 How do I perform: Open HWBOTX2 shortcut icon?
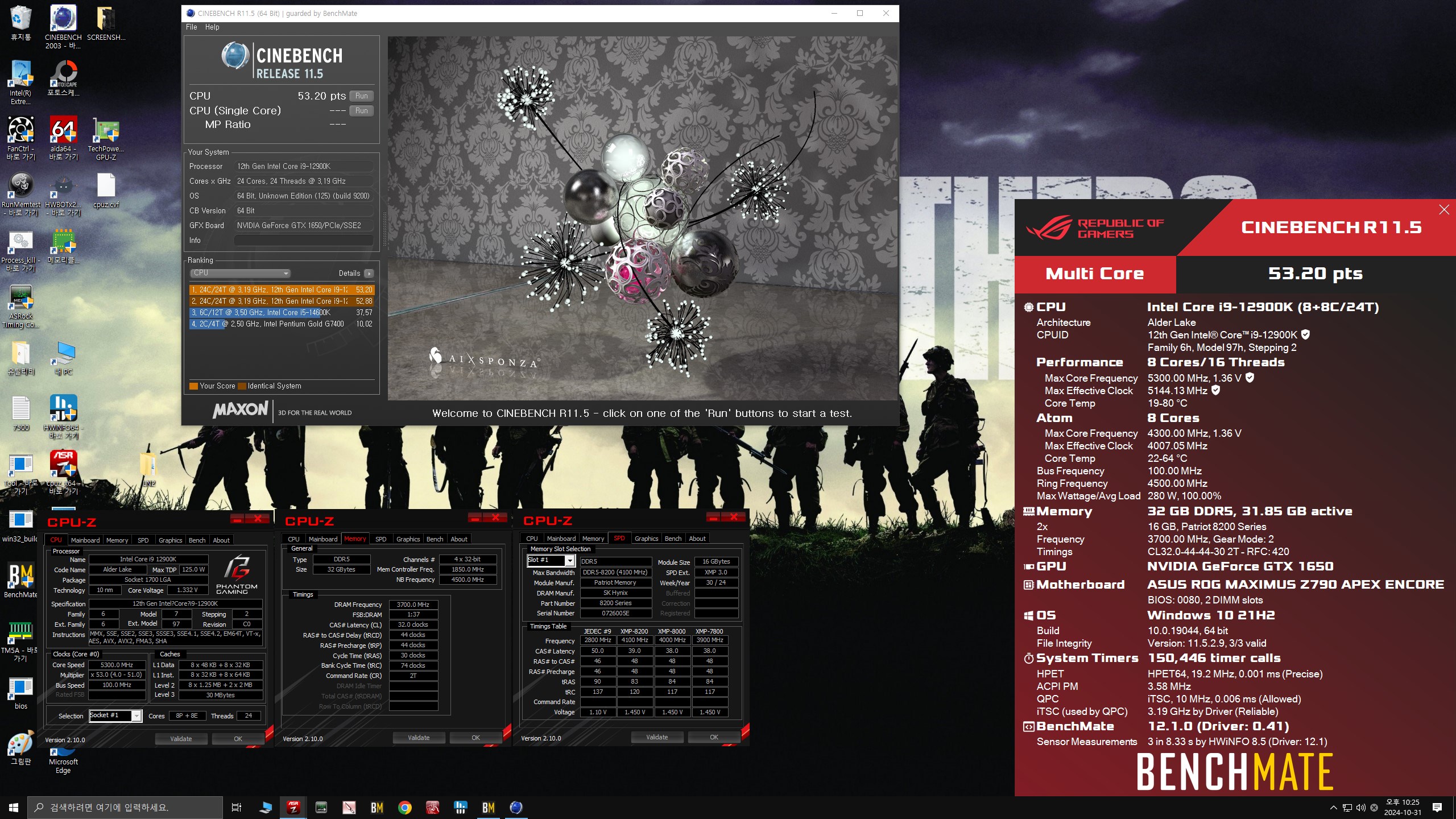click(x=63, y=194)
